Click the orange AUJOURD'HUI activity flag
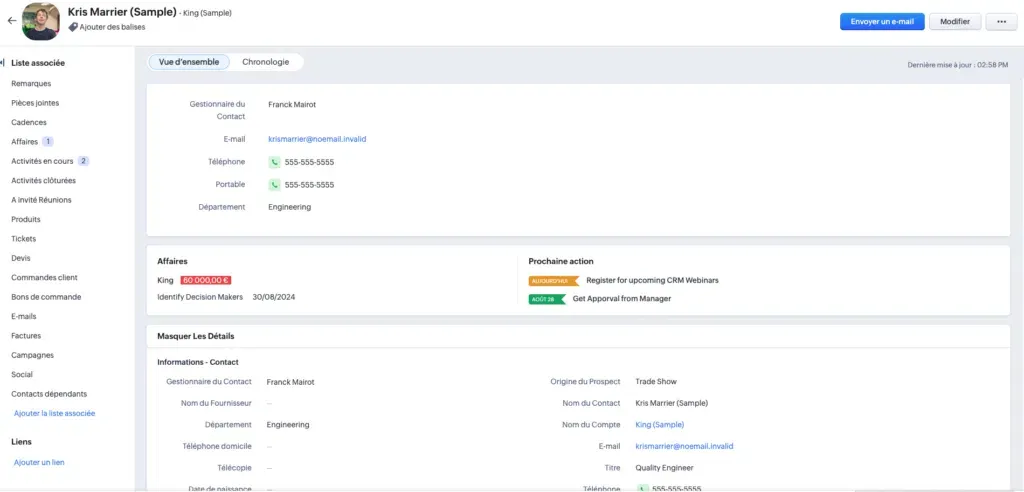This screenshot has width=1024, height=492. (x=553, y=281)
